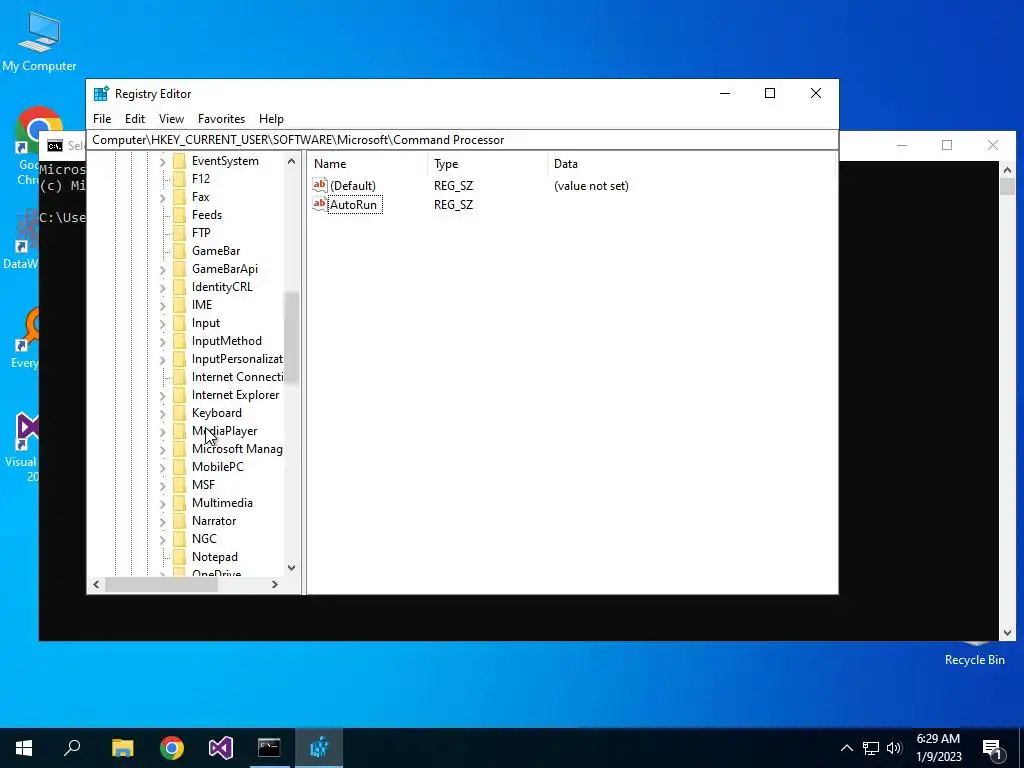The width and height of the screenshot is (1024, 768).
Task: Show hidden system tray icons
Action: [846, 748]
